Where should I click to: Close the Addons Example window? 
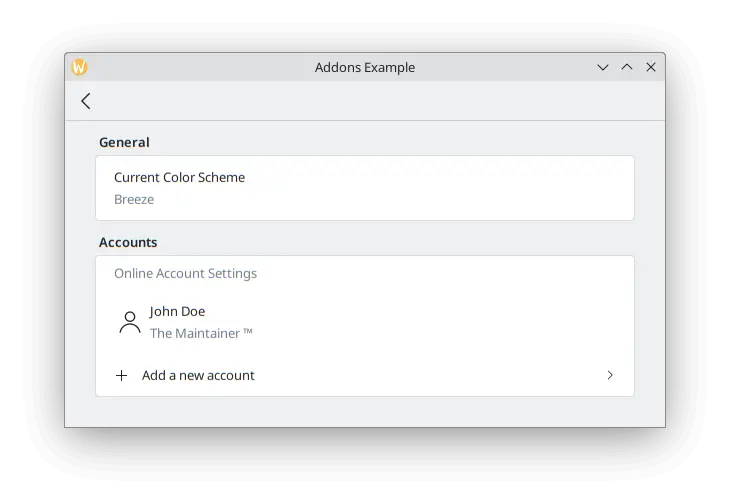651,67
